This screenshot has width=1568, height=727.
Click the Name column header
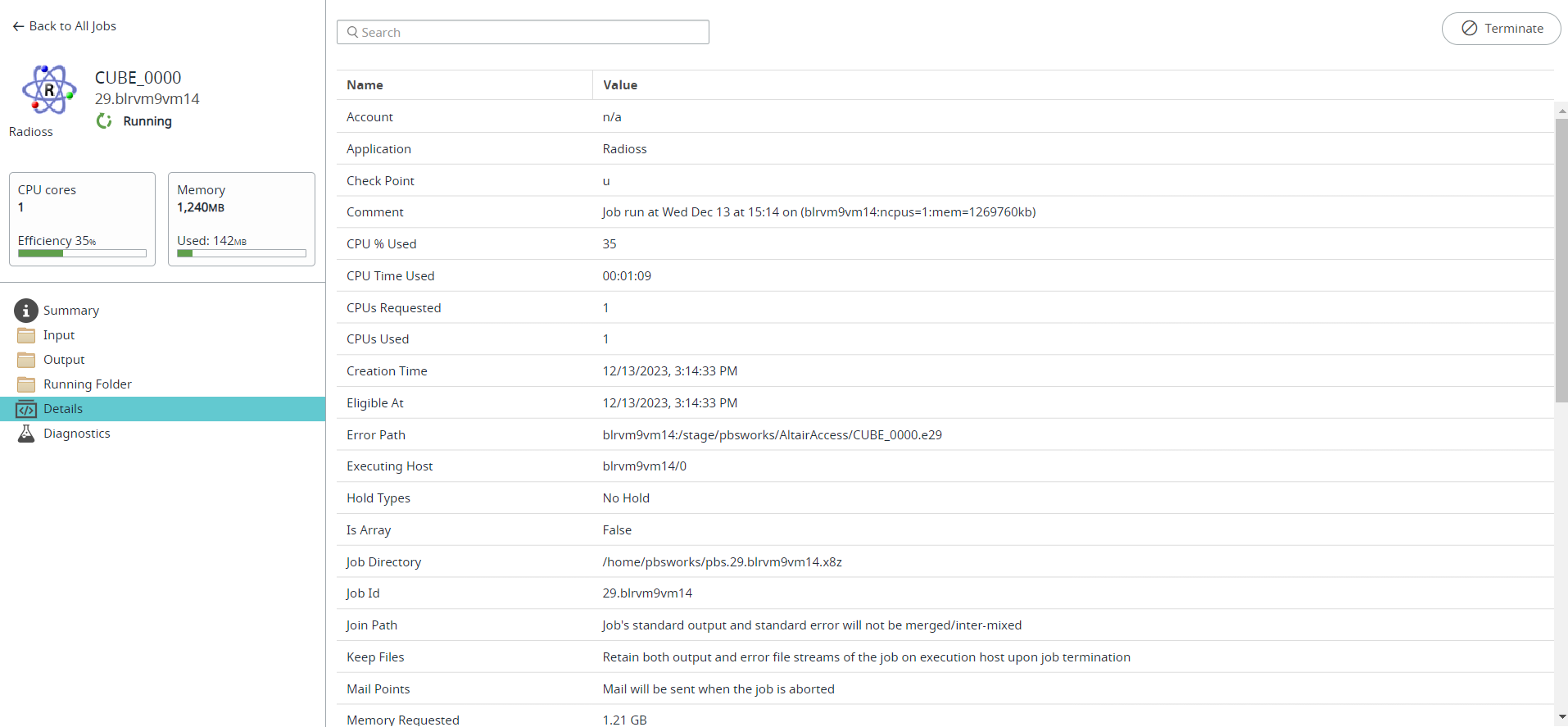pos(365,85)
